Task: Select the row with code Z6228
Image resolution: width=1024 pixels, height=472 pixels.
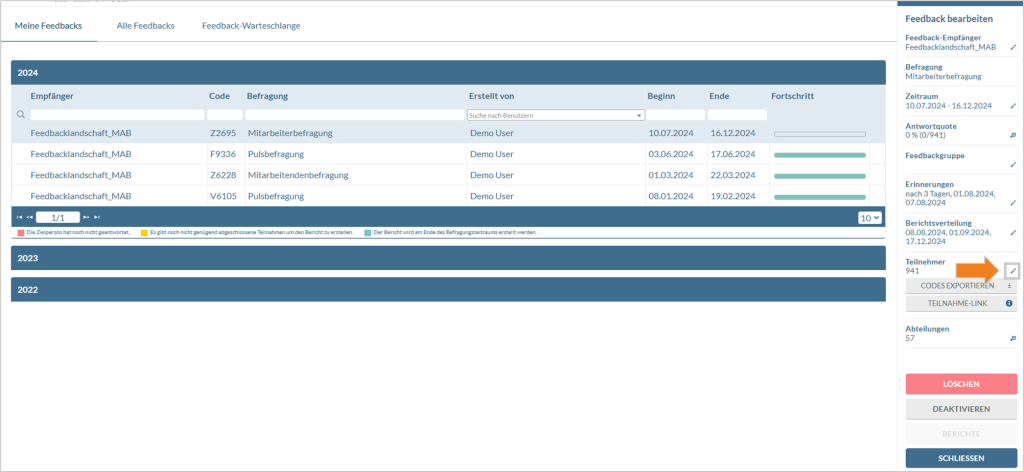Action: 448,176
